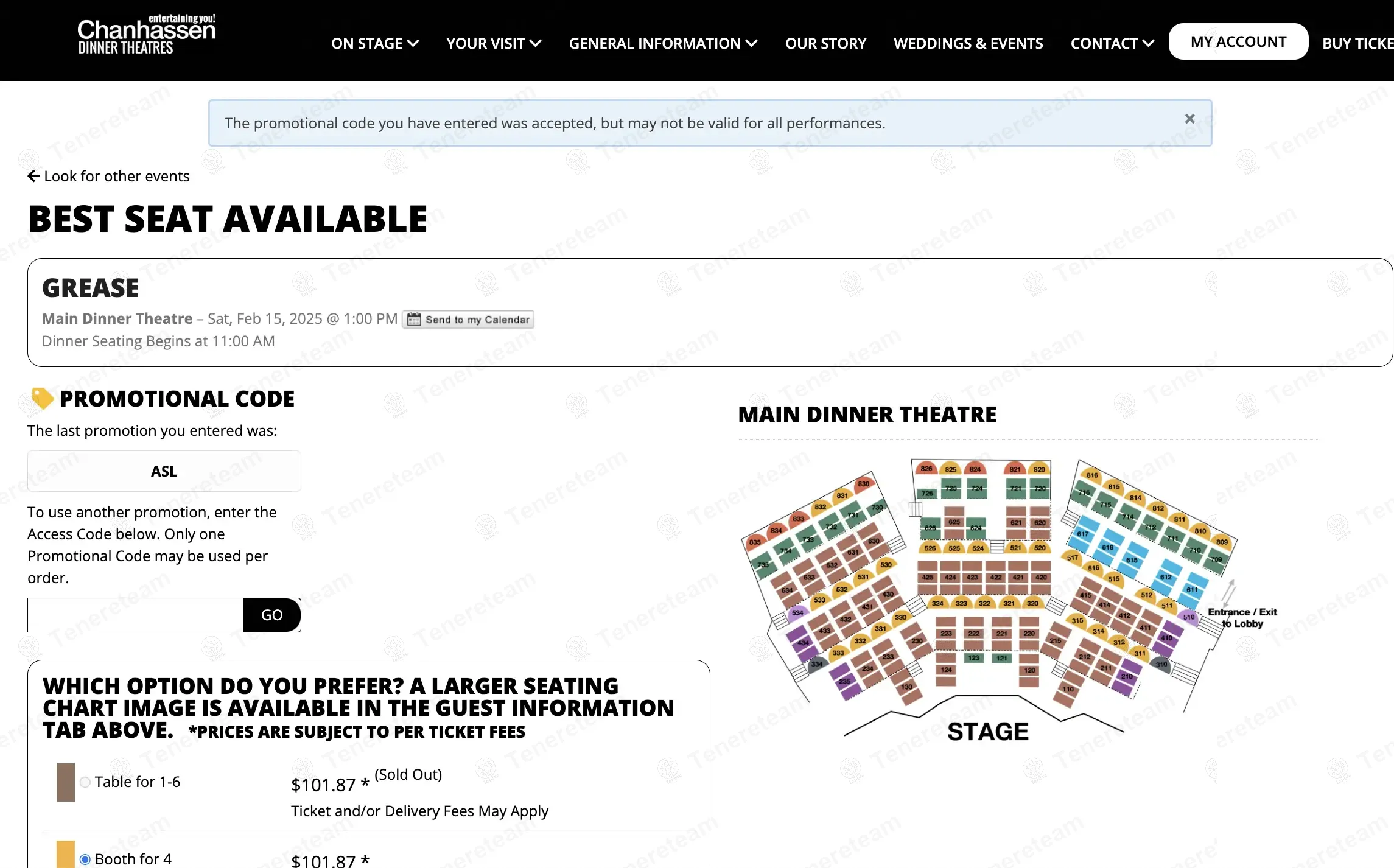Dismiss the promotional code notification
The width and height of the screenshot is (1394, 868).
click(x=1189, y=119)
